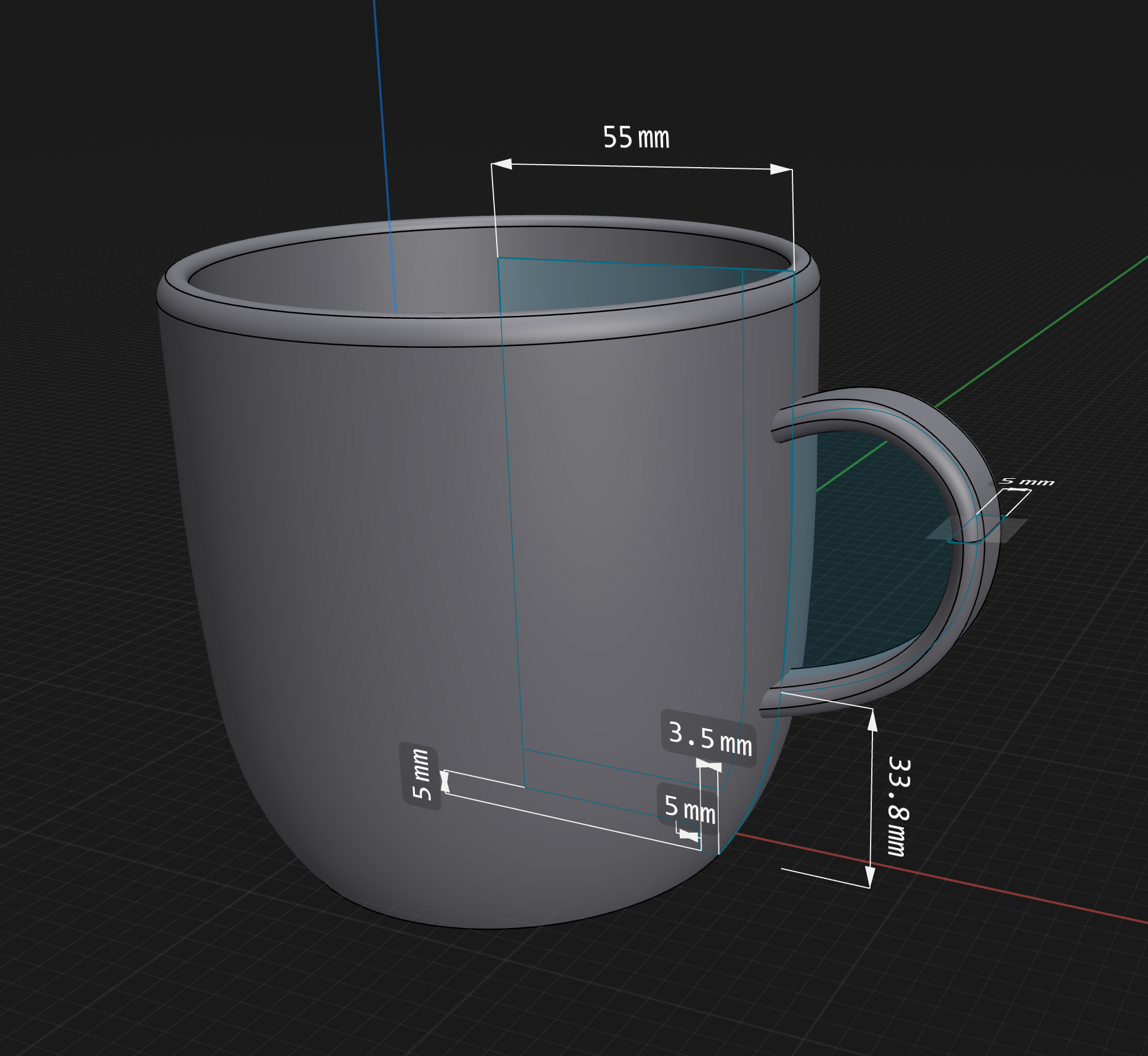
Task: Click the 5 mm dimension on the handle
Action: tap(1027, 481)
